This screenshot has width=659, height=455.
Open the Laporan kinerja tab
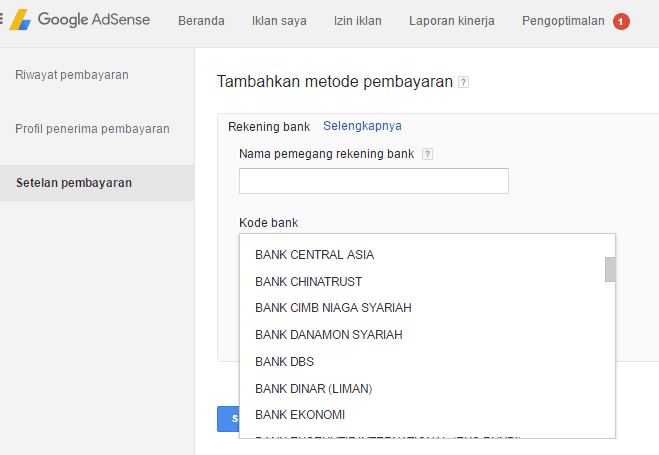point(452,21)
